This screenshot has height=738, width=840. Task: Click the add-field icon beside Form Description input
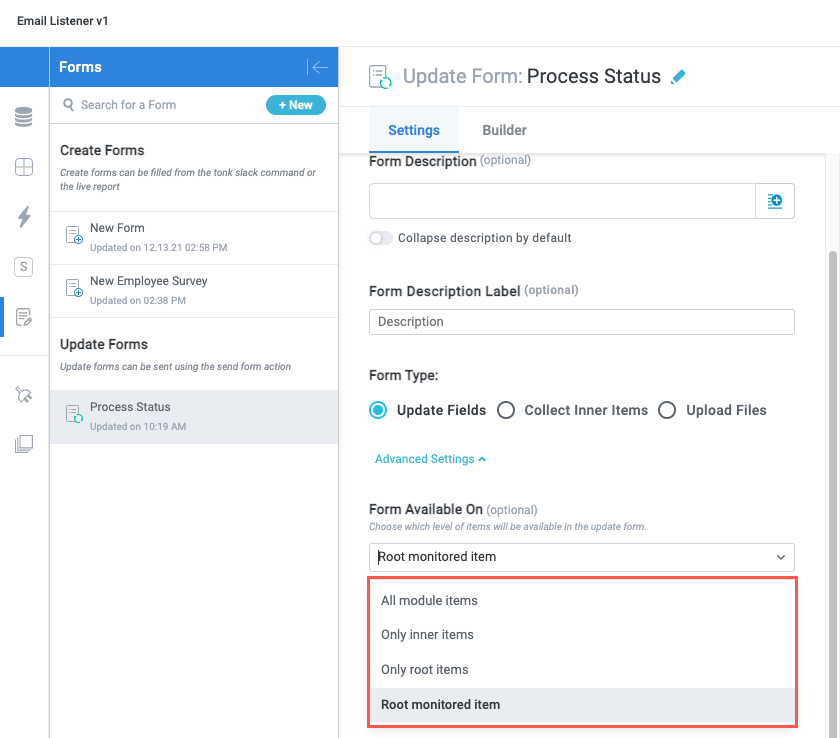pyautogui.click(x=775, y=201)
